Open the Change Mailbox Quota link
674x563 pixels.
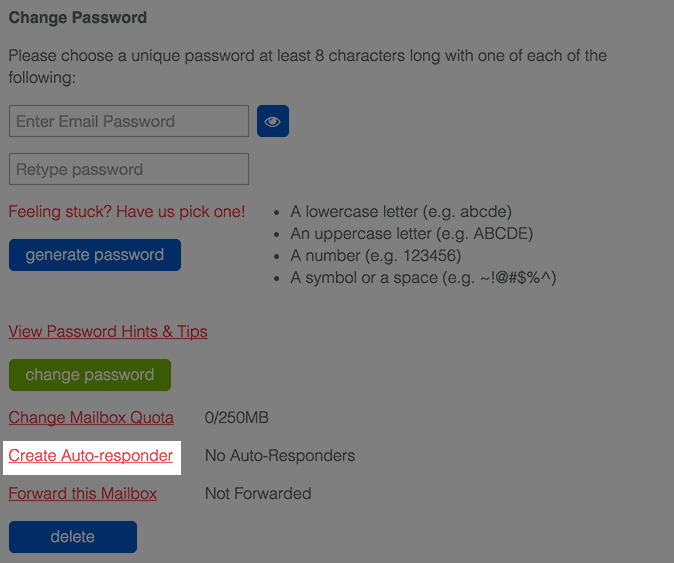tap(91, 417)
